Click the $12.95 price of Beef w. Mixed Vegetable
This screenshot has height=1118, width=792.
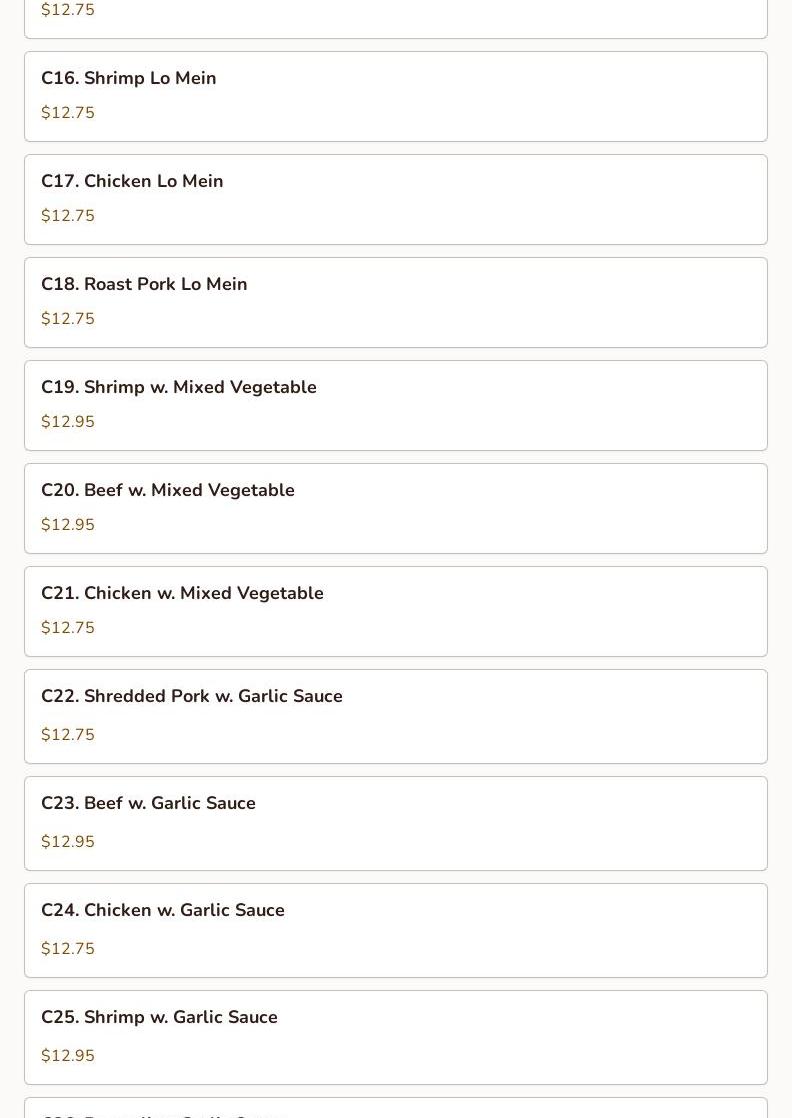tap(68, 525)
